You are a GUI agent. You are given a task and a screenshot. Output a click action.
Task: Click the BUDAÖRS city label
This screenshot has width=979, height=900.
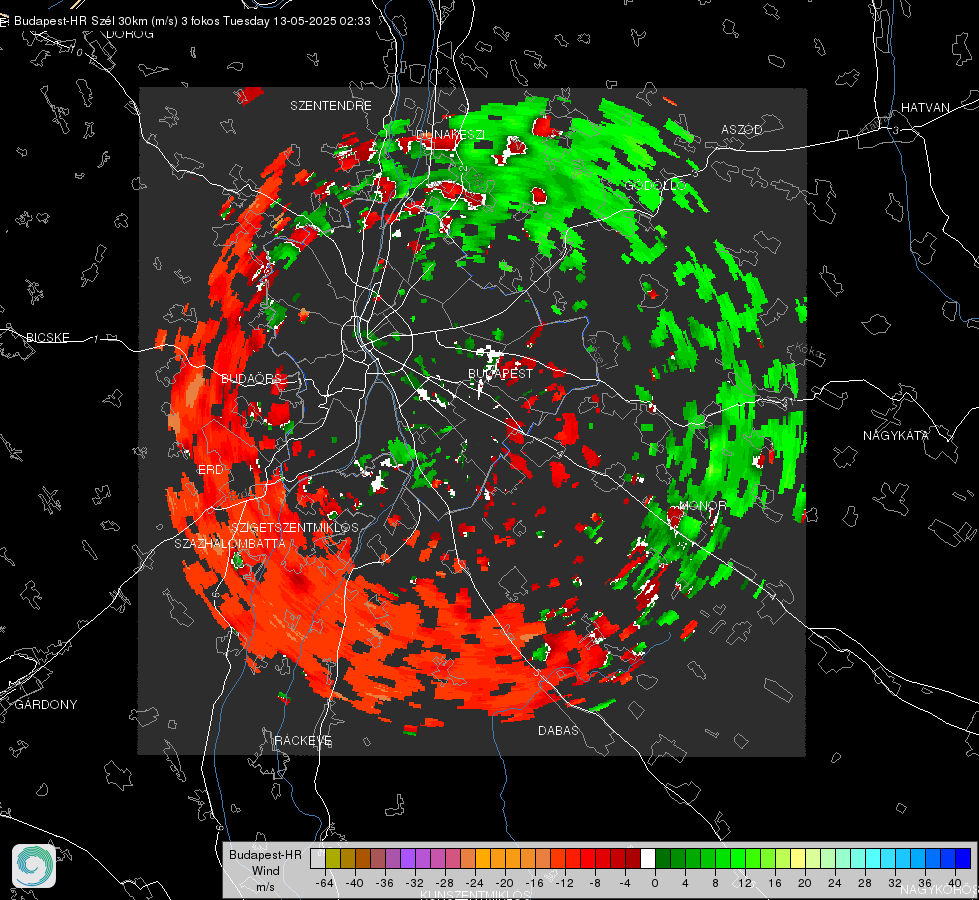tap(252, 378)
